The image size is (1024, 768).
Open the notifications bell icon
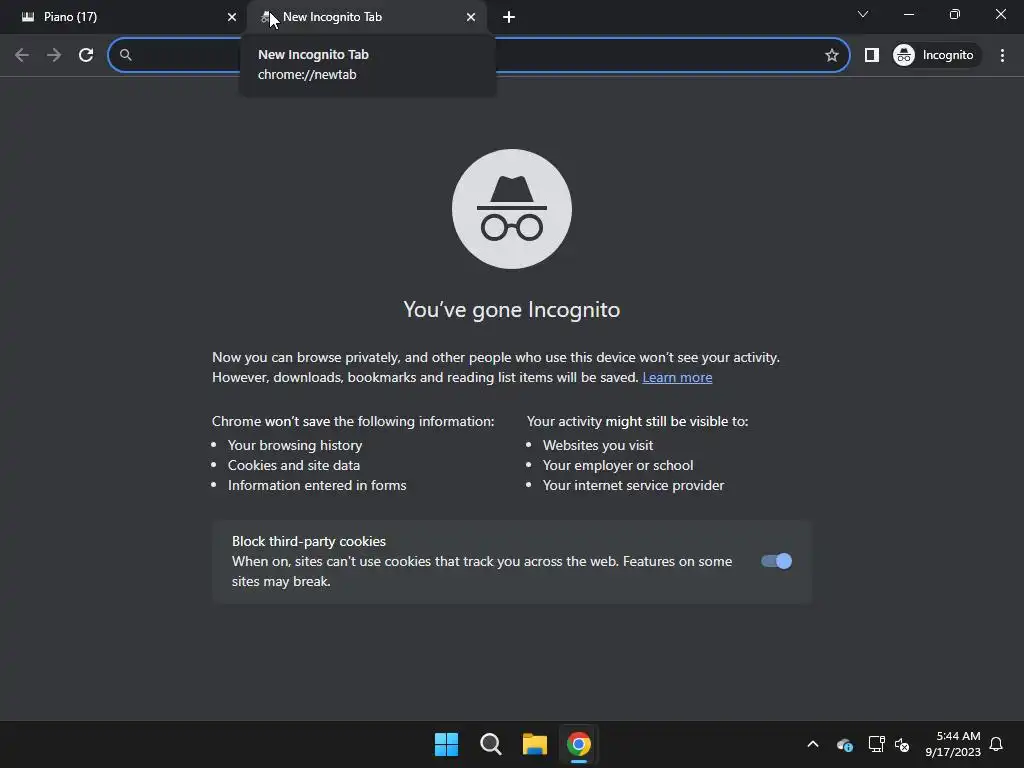996,744
